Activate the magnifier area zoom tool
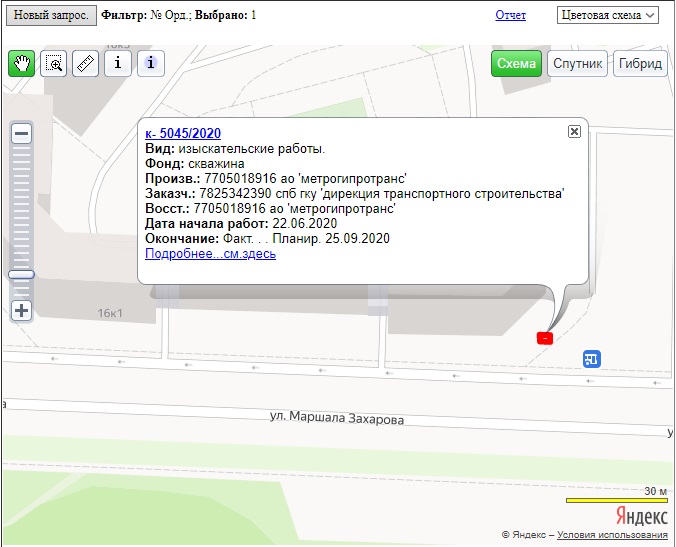Screen dimensions: 676x547 click(x=55, y=63)
